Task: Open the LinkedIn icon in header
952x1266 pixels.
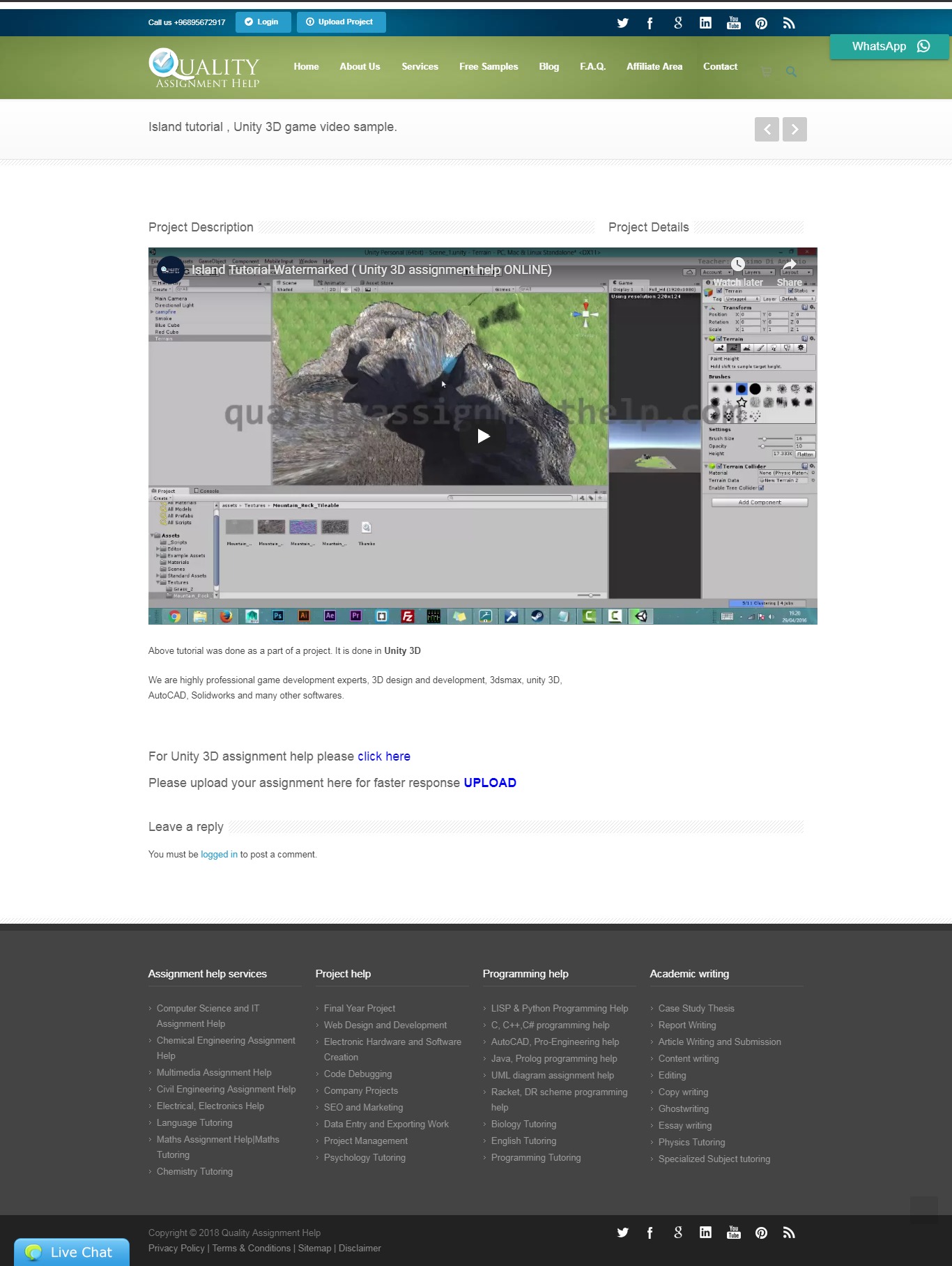Action: pyautogui.click(x=705, y=23)
